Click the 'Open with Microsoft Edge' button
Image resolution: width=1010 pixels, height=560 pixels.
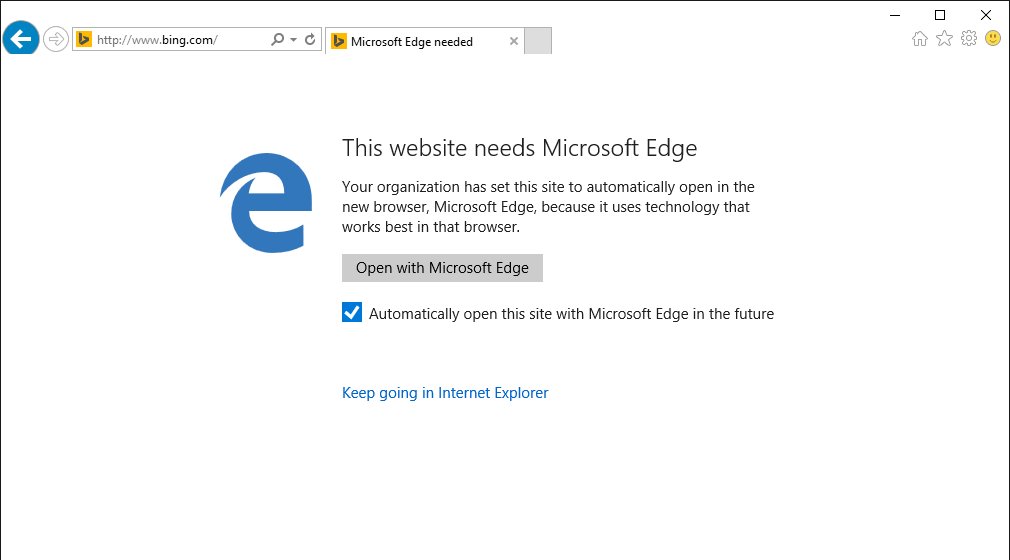(x=442, y=268)
